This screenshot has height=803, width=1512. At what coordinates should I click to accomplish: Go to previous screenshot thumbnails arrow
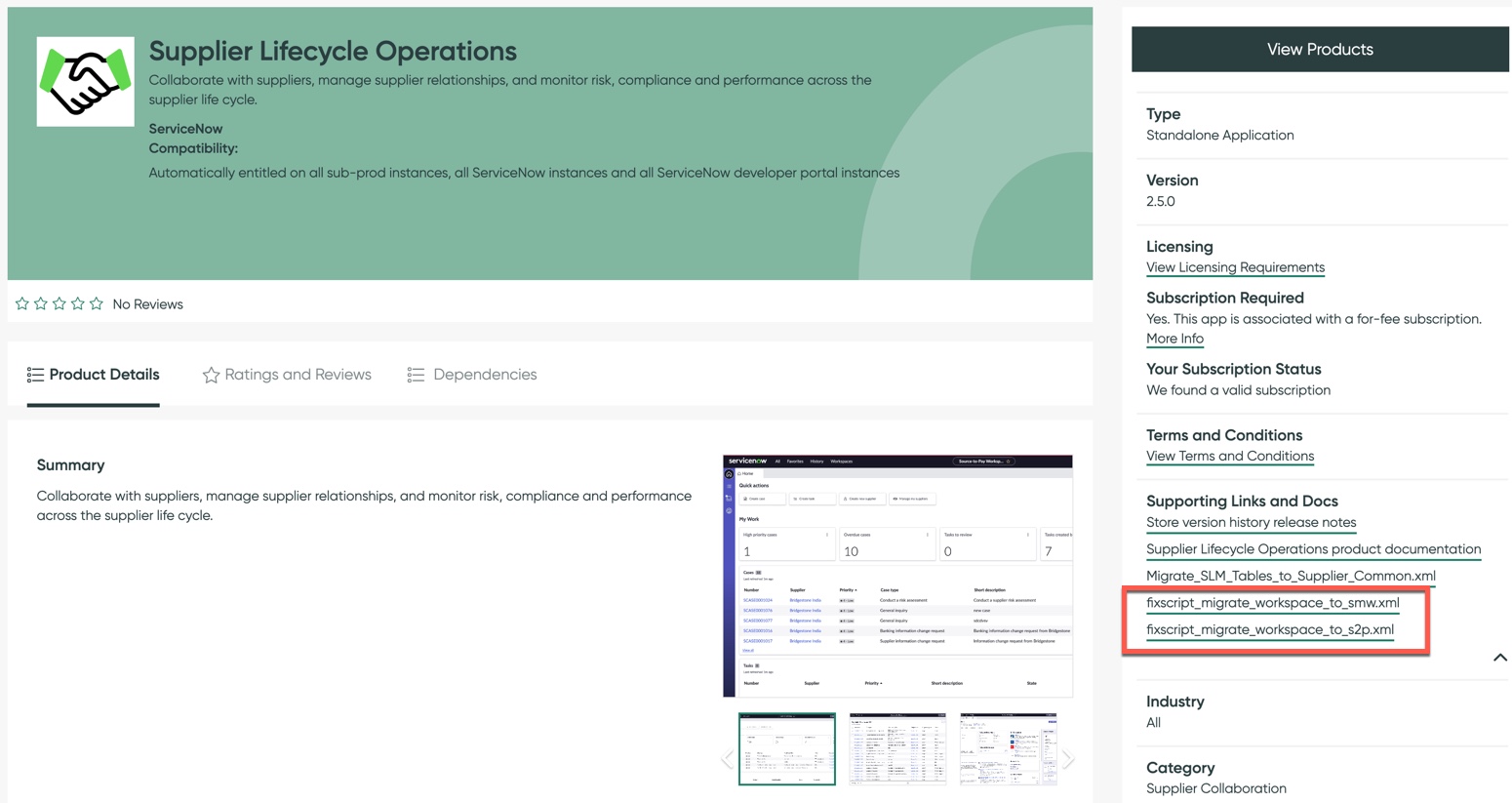tap(727, 759)
